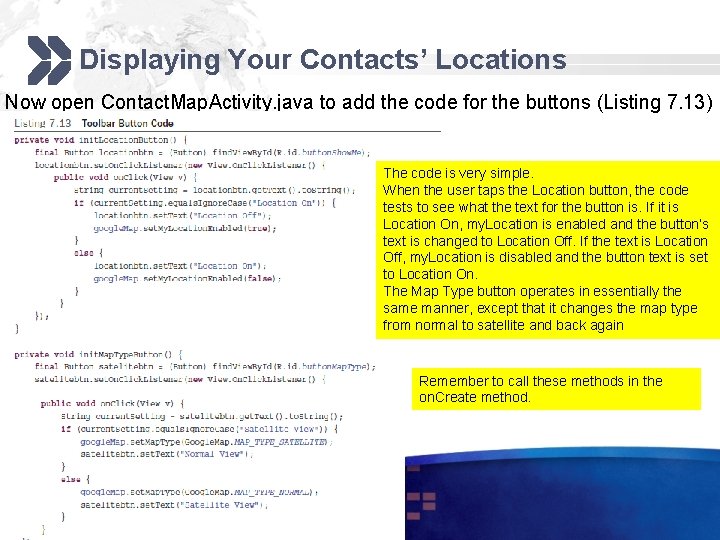
Task: Click the double chevron arrow icon beside the title
Action: pos(50,60)
